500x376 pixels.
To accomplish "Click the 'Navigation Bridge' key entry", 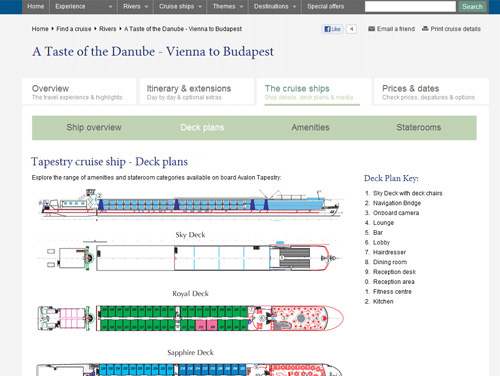I will [397, 203].
